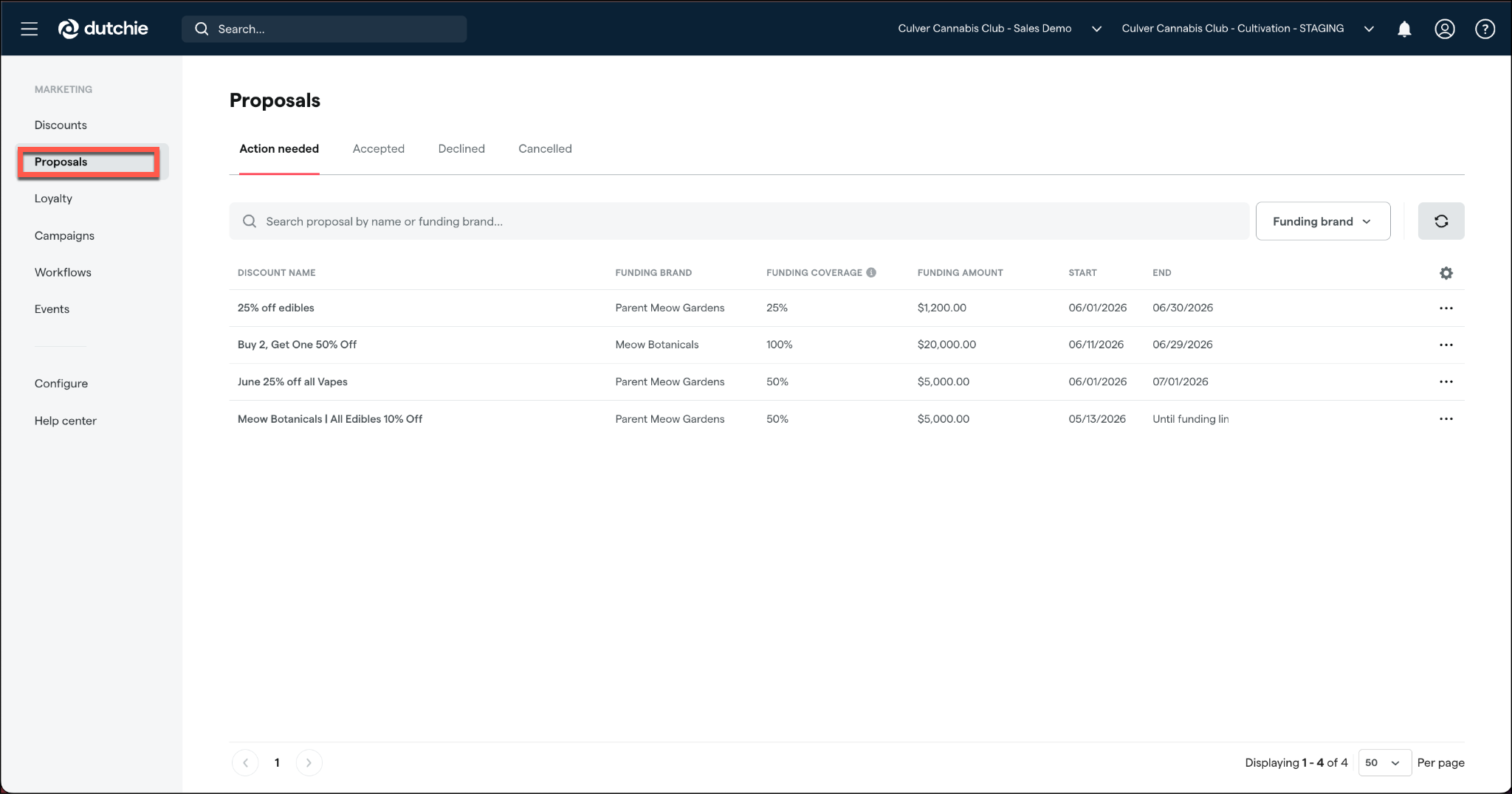Click the 100% funding coverage value
Viewport: 1512px width, 794px height.
pos(780,345)
